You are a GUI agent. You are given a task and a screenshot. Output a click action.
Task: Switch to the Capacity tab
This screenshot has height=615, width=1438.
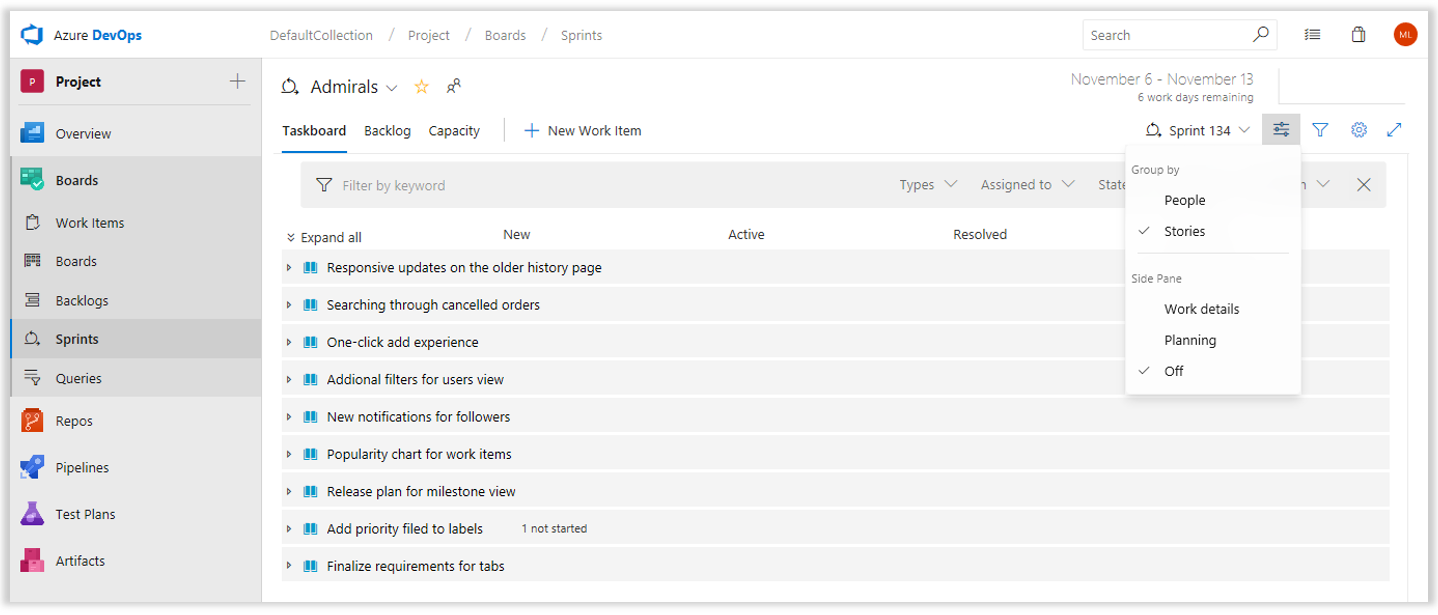(454, 130)
